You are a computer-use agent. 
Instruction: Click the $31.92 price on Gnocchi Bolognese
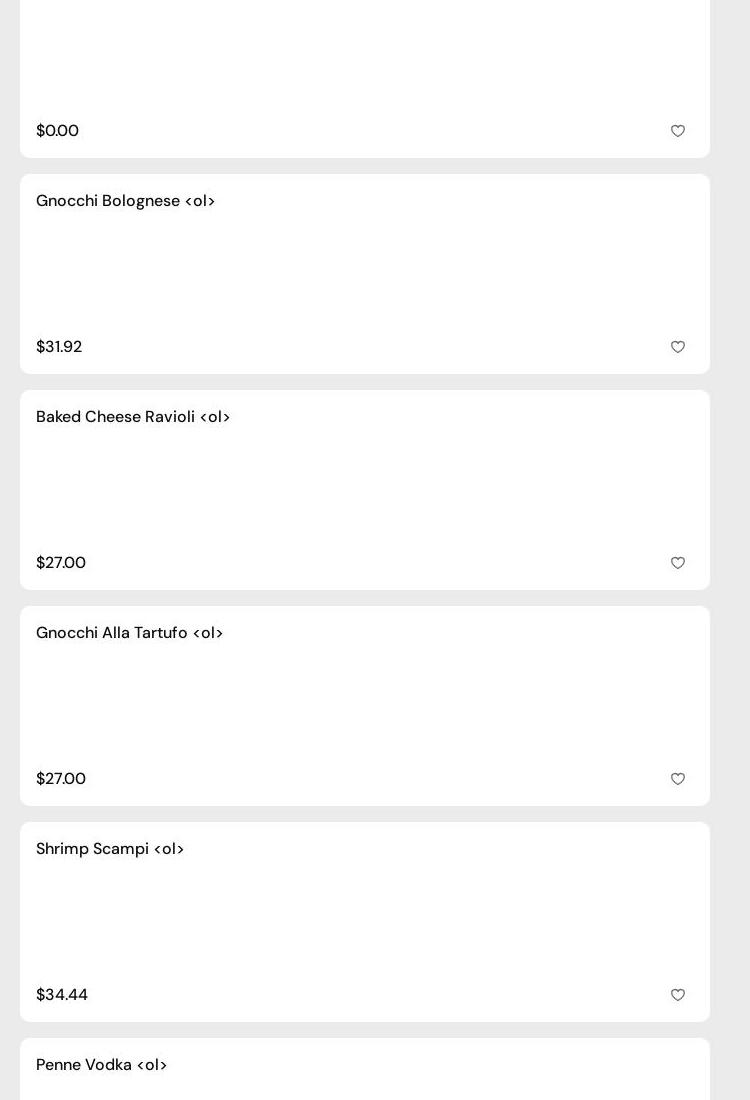[x=59, y=347]
